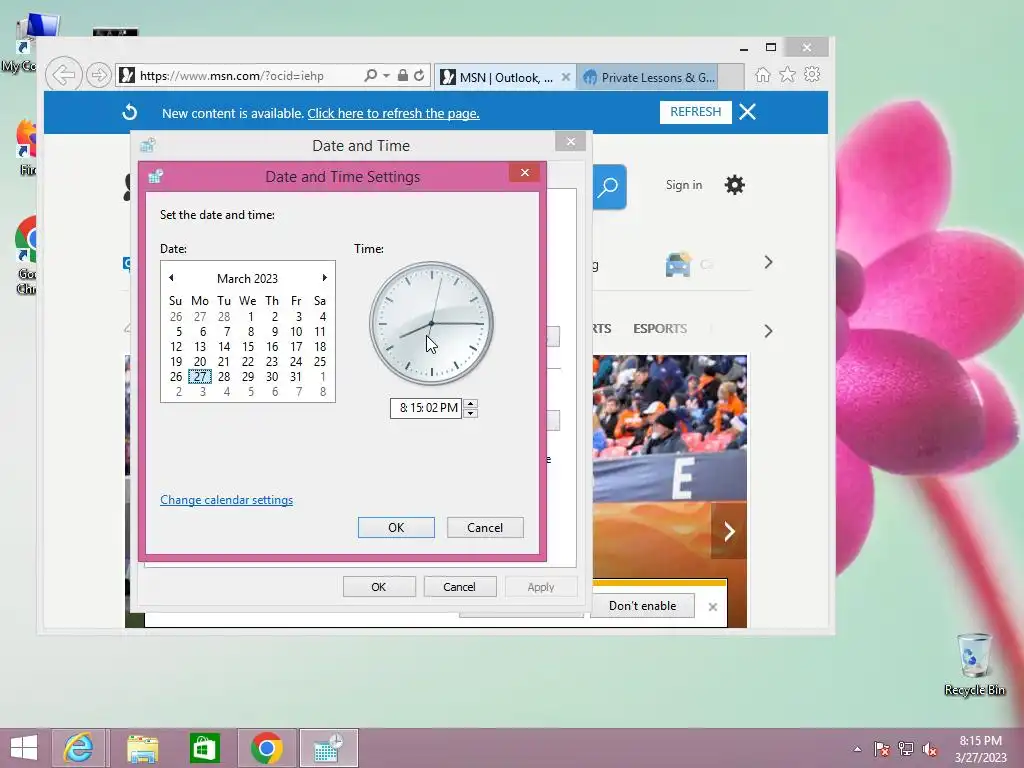
Task: Go back using Internet Explorer's back arrow
Action: click(x=64, y=75)
